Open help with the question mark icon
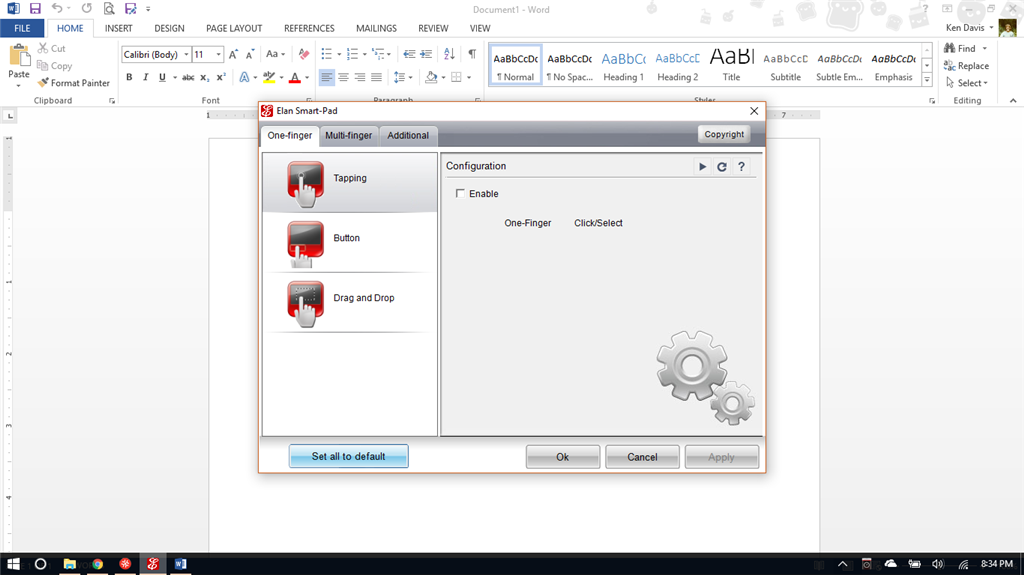Screen dimensions: 1024x575 coord(741,167)
